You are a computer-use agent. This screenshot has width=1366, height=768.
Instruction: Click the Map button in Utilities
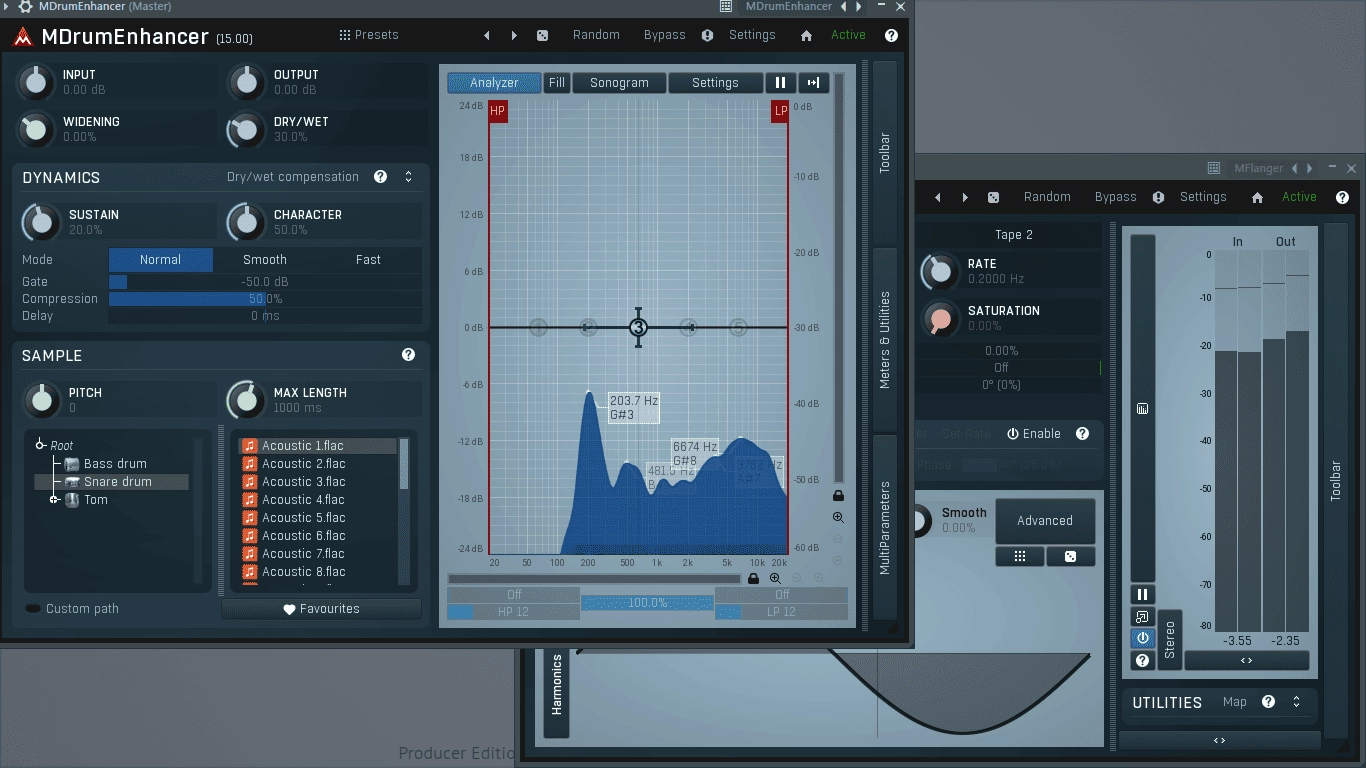[1235, 702]
